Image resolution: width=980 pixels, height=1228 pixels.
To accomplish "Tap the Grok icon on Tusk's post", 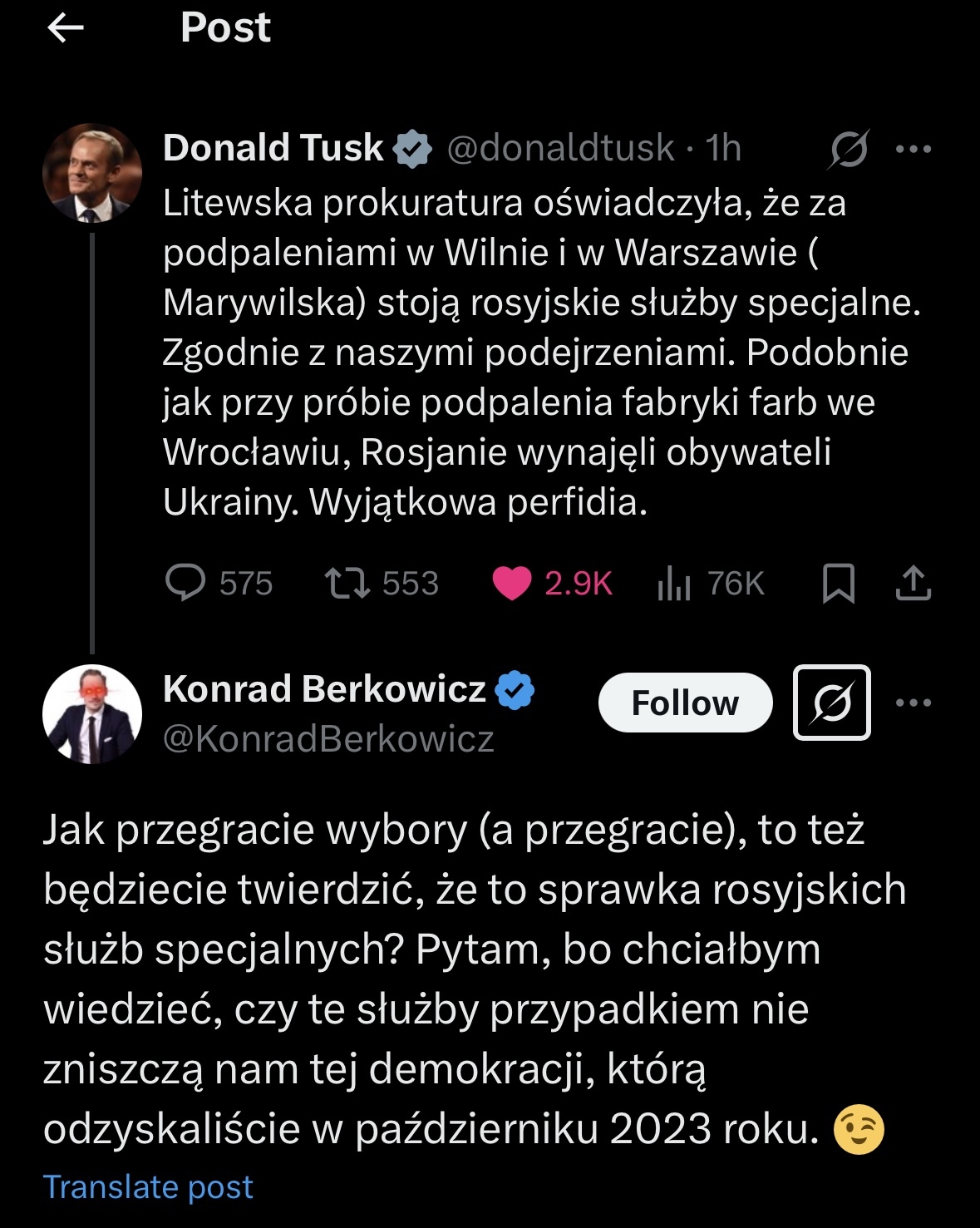I will tap(849, 149).
